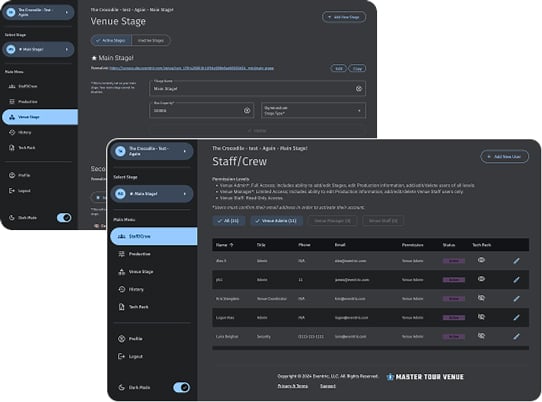Click into the Max Capacity input field
This screenshot has width=542, height=402.
point(202,110)
